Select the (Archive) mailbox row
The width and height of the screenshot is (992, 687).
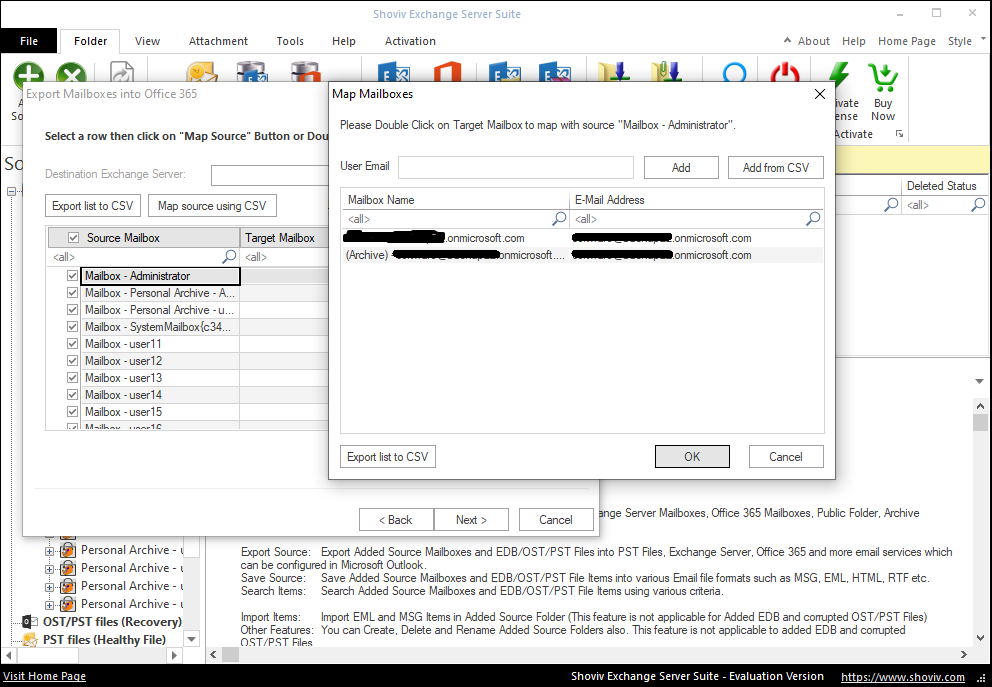point(582,255)
